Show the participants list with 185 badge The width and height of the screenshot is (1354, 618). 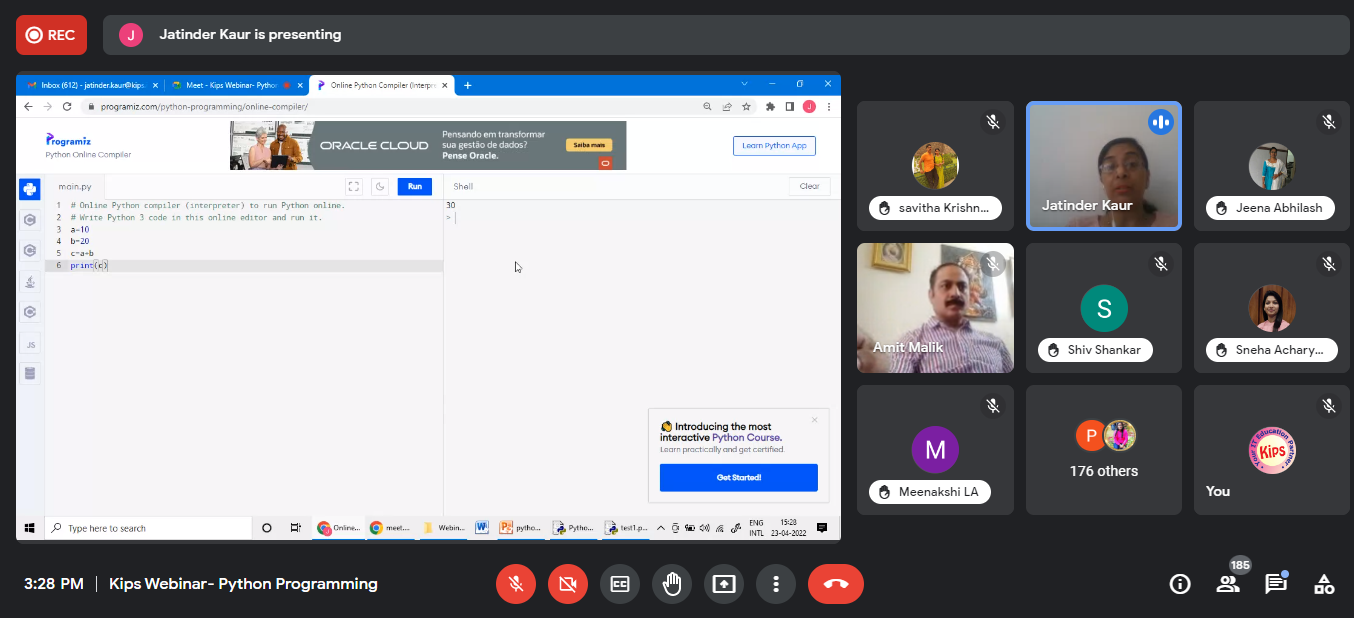(1228, 584)
